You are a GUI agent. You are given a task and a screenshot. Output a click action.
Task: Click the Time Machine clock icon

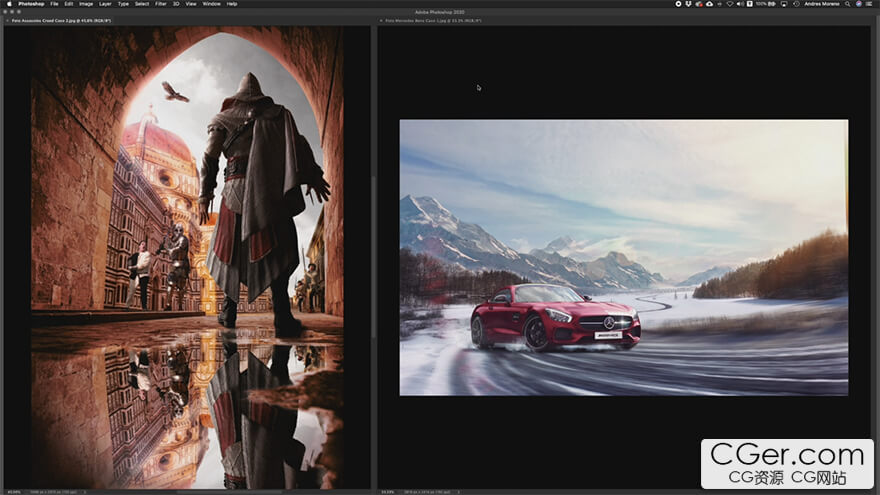[796, 4]
